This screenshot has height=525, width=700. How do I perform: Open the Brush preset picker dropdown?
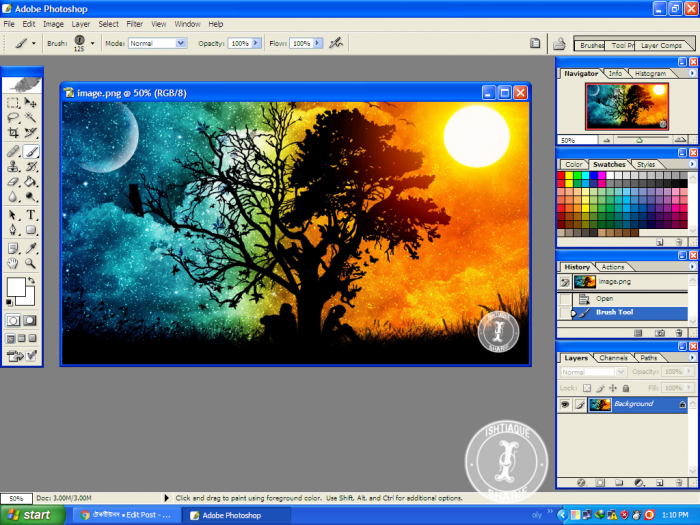(92, 43)
